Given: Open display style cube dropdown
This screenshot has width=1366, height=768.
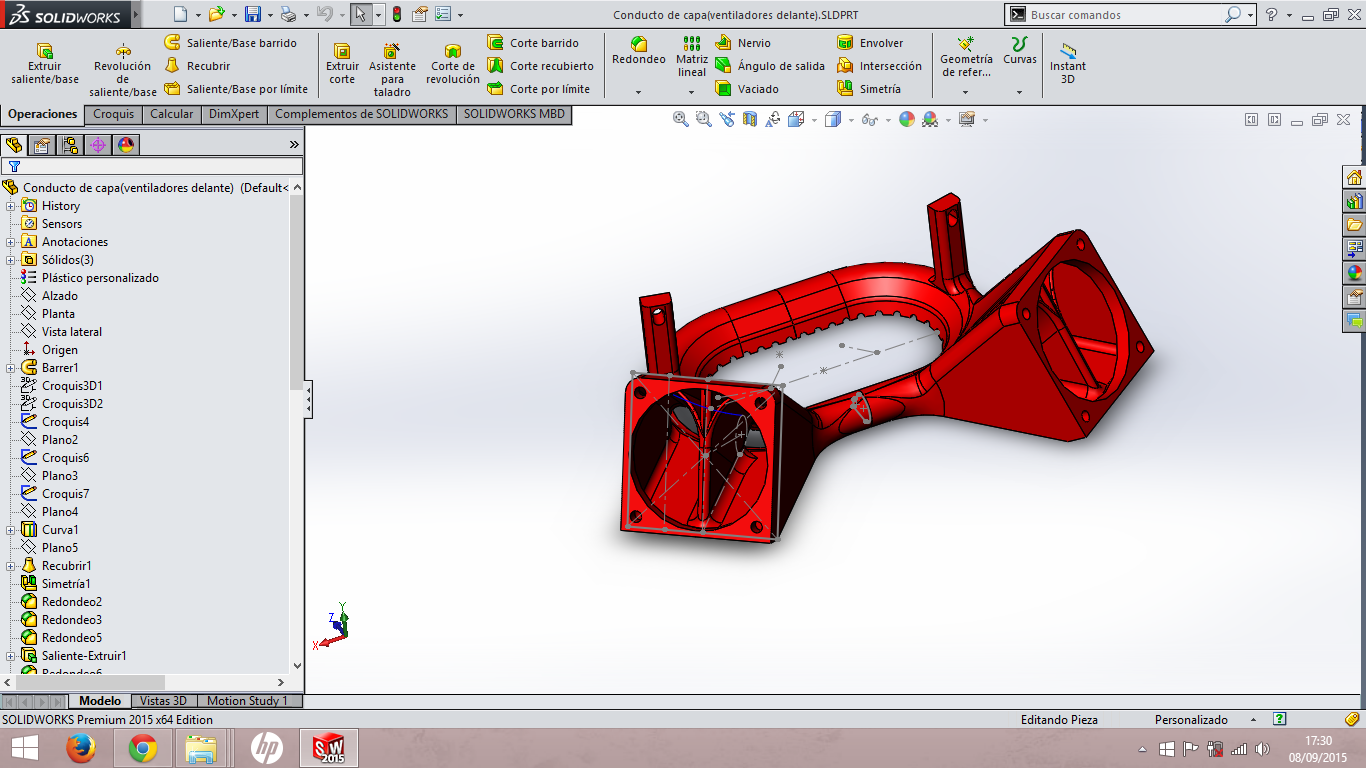Looking at the screenshot, I should click(851, 120).
